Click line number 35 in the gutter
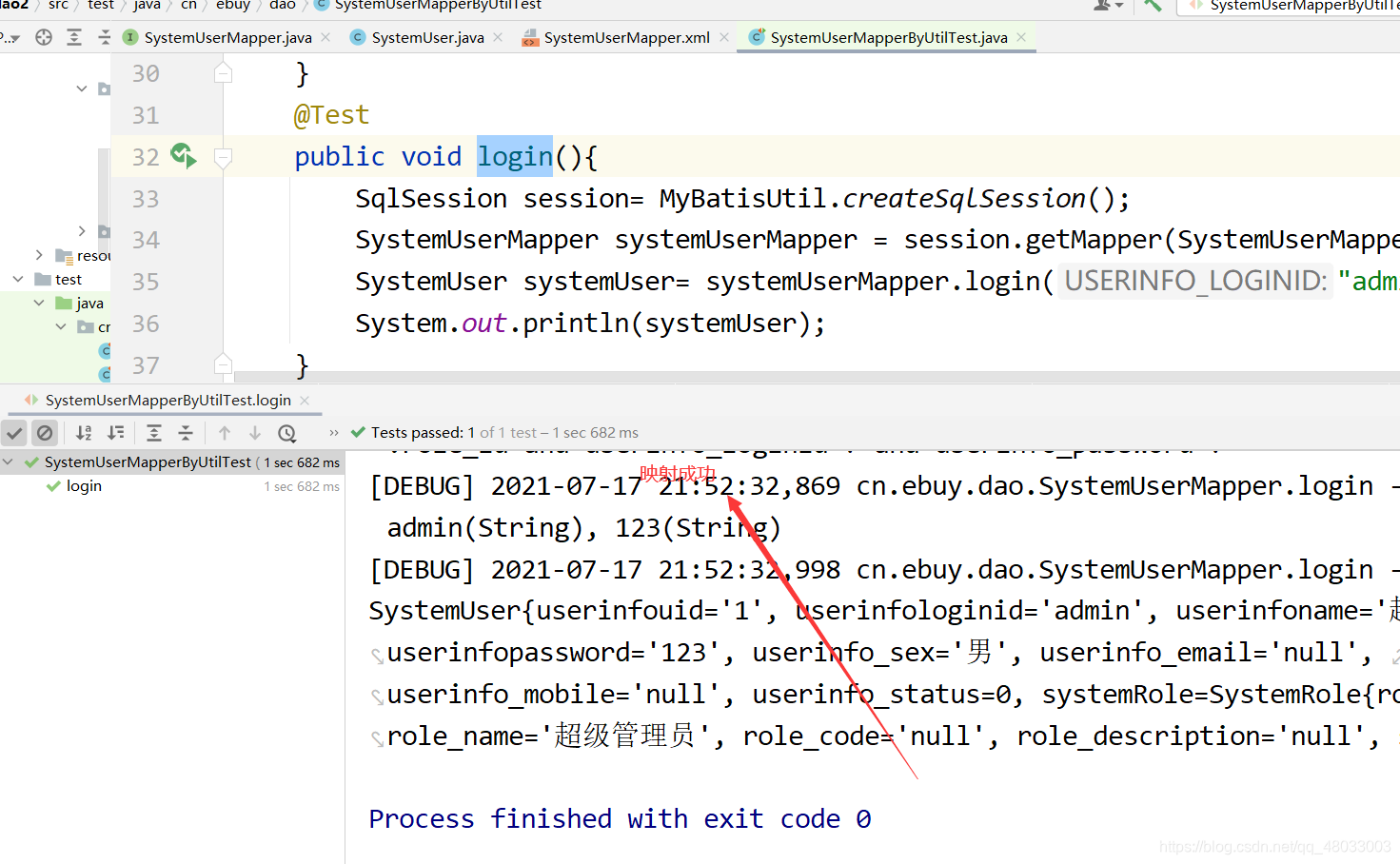 pos(146,282)
